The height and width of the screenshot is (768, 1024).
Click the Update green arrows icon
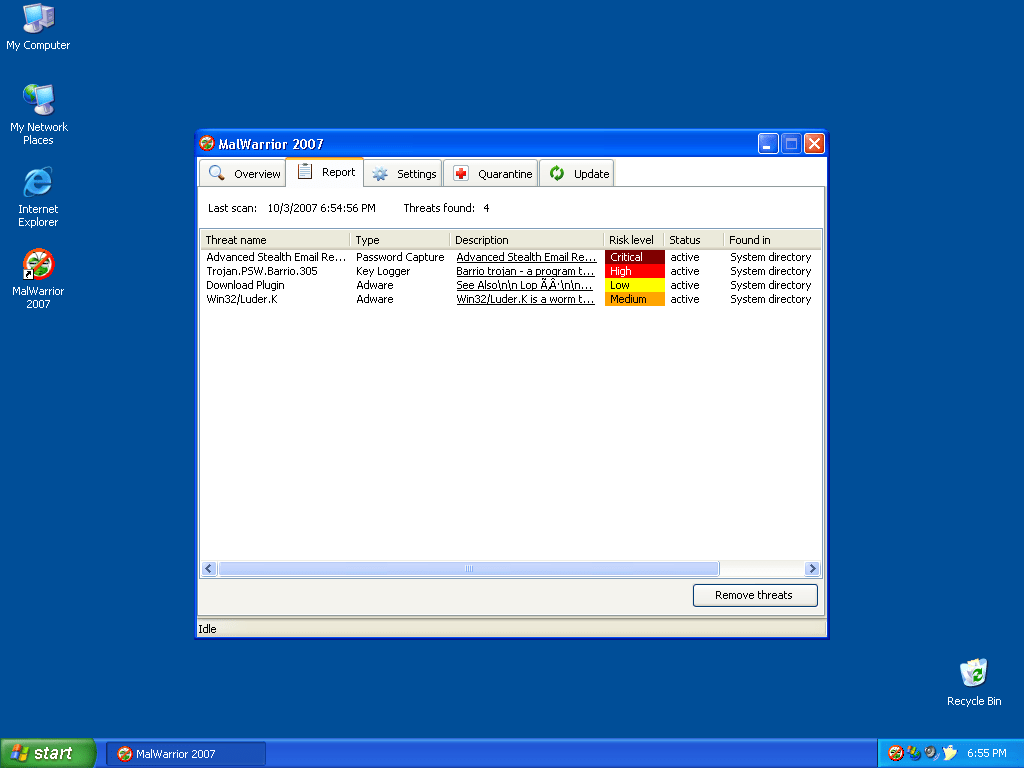pyautogui.click(x=557, y=173)
